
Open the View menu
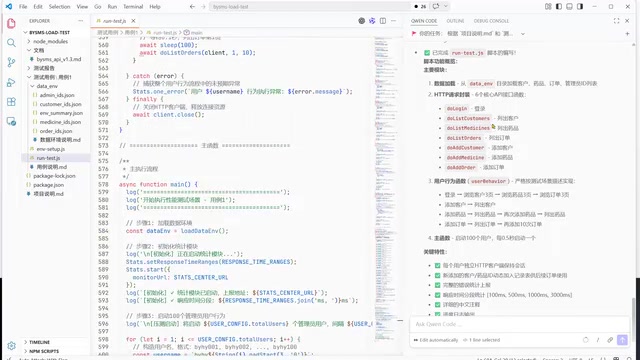pos(82,7)
